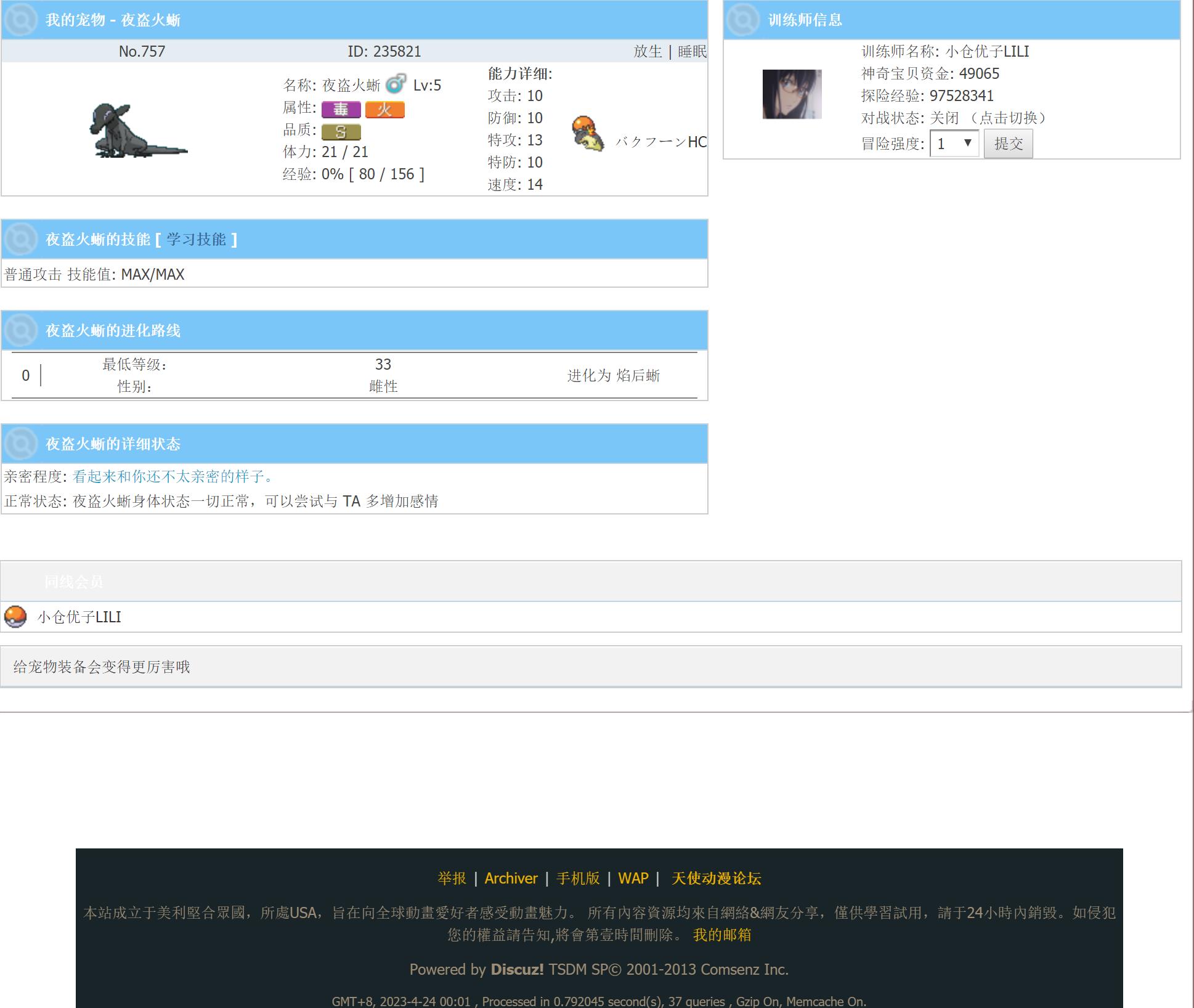Open the 学习技能 link
This screenshot has height=1008, width=1194.
pyautogui.click(x=196, y=240)
